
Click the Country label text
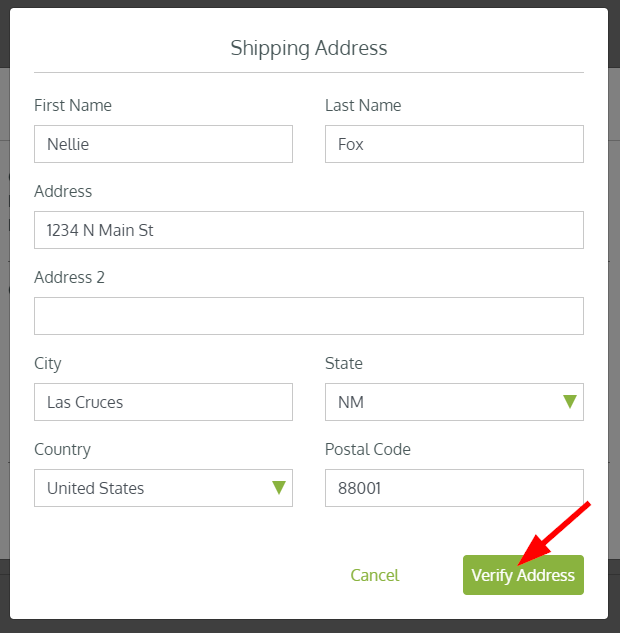(63, 450)
